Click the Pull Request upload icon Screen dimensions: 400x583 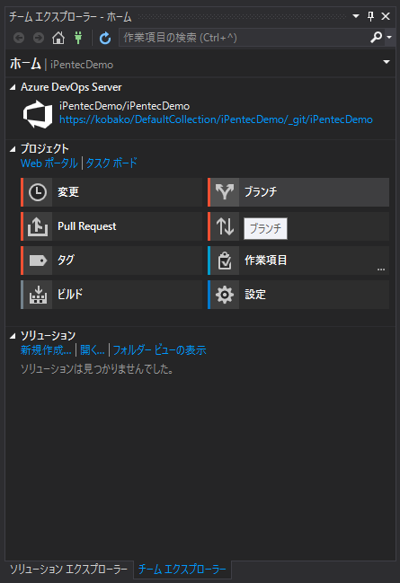pos(38,226)
